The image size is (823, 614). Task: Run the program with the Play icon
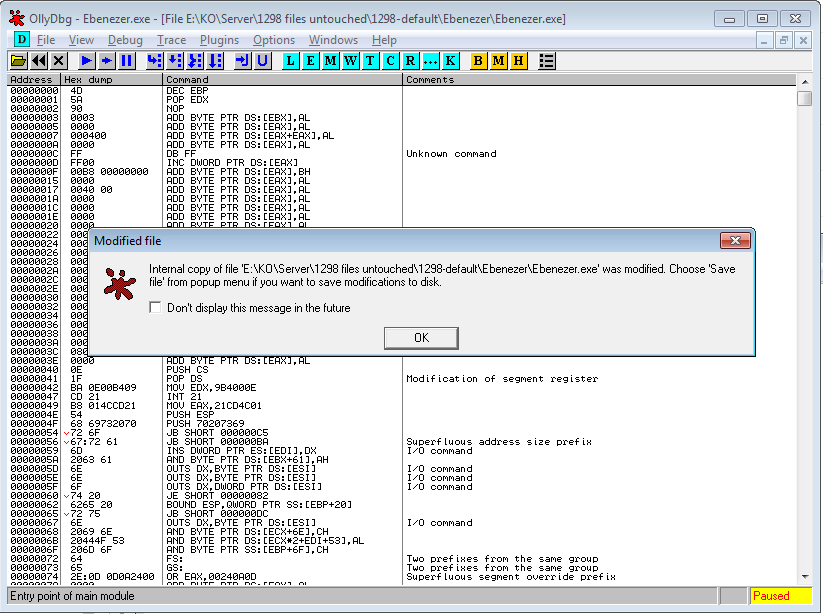point(87,61)
